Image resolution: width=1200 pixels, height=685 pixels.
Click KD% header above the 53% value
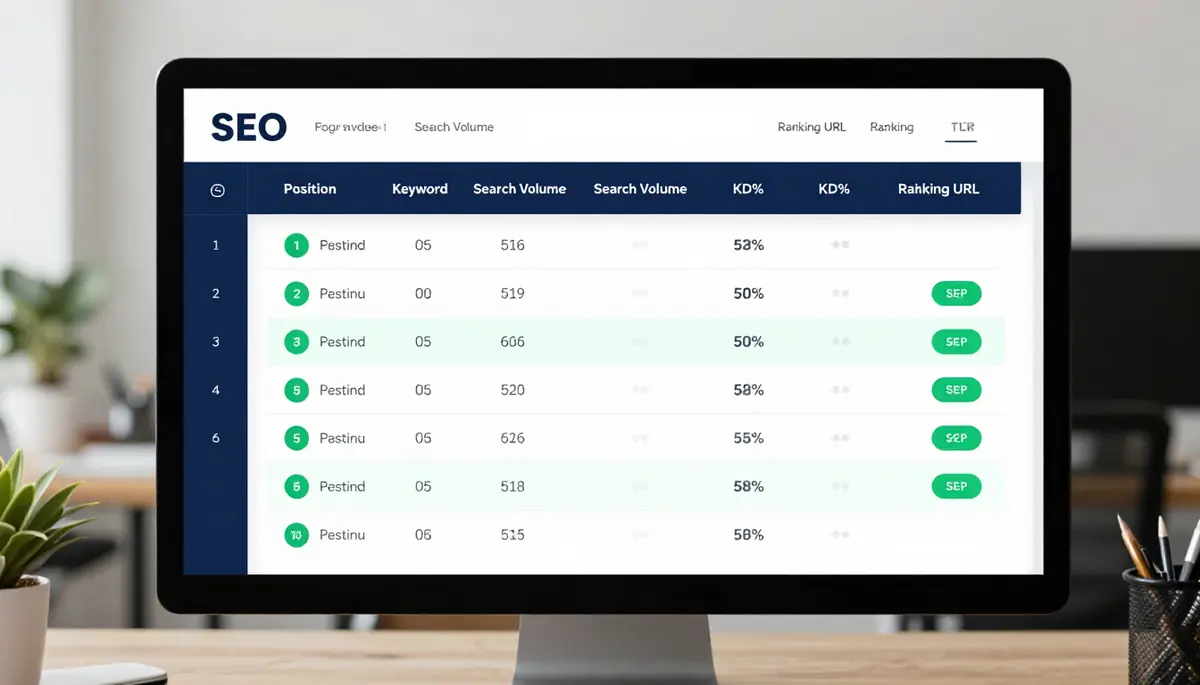pyautogui.click(x=748, y=189)
